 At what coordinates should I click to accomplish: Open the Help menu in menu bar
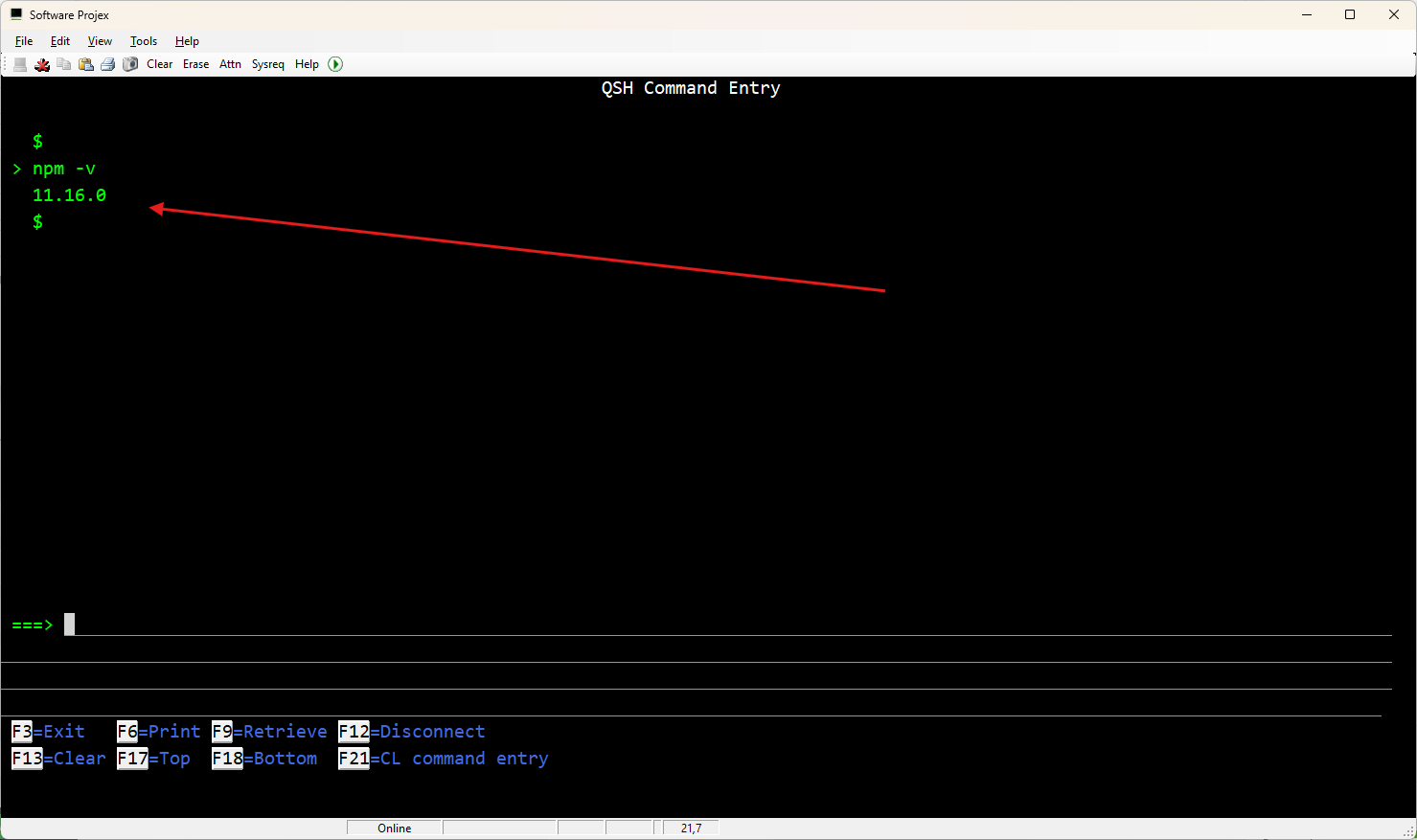187,41
